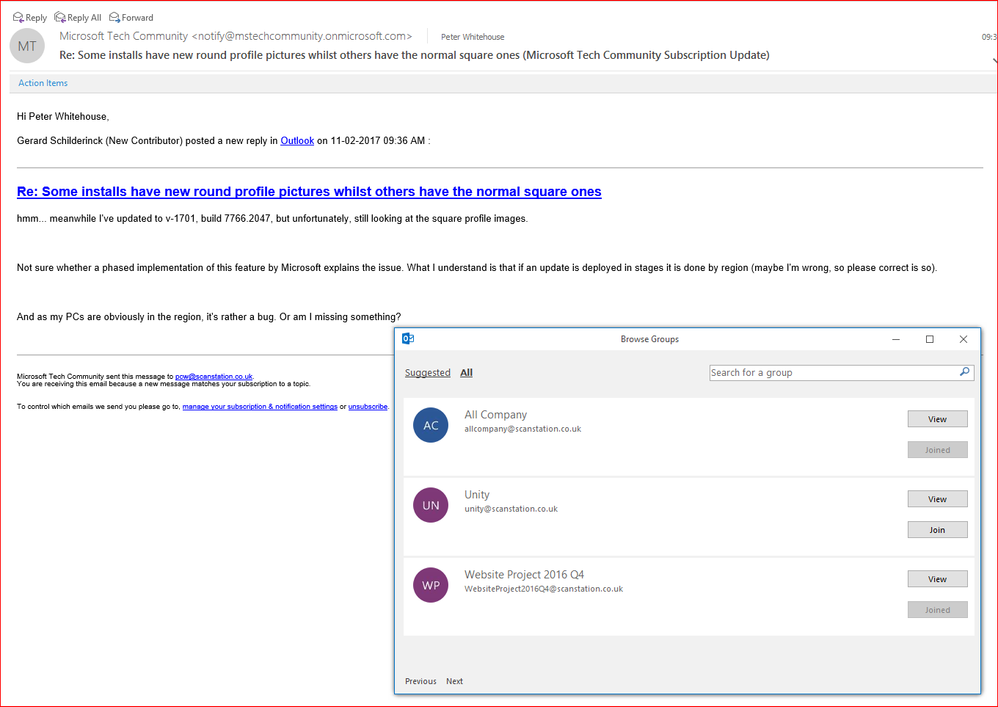Go to Previous page of groups
The height and width of the screenshot is (707, 998).
pos(421,681)
